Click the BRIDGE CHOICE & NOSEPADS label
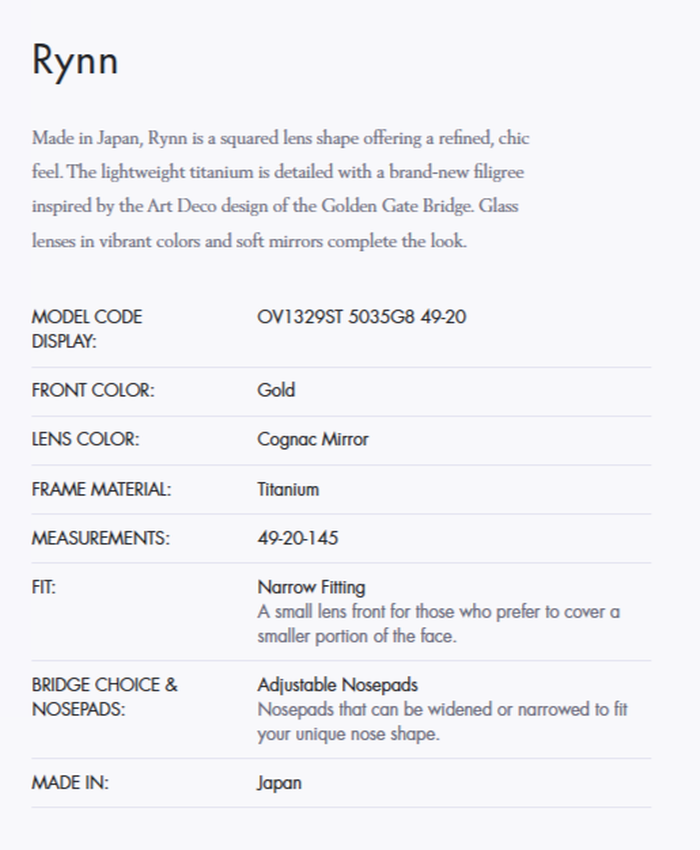This screenshot has height=850, width=700. (x=105, y=697)
